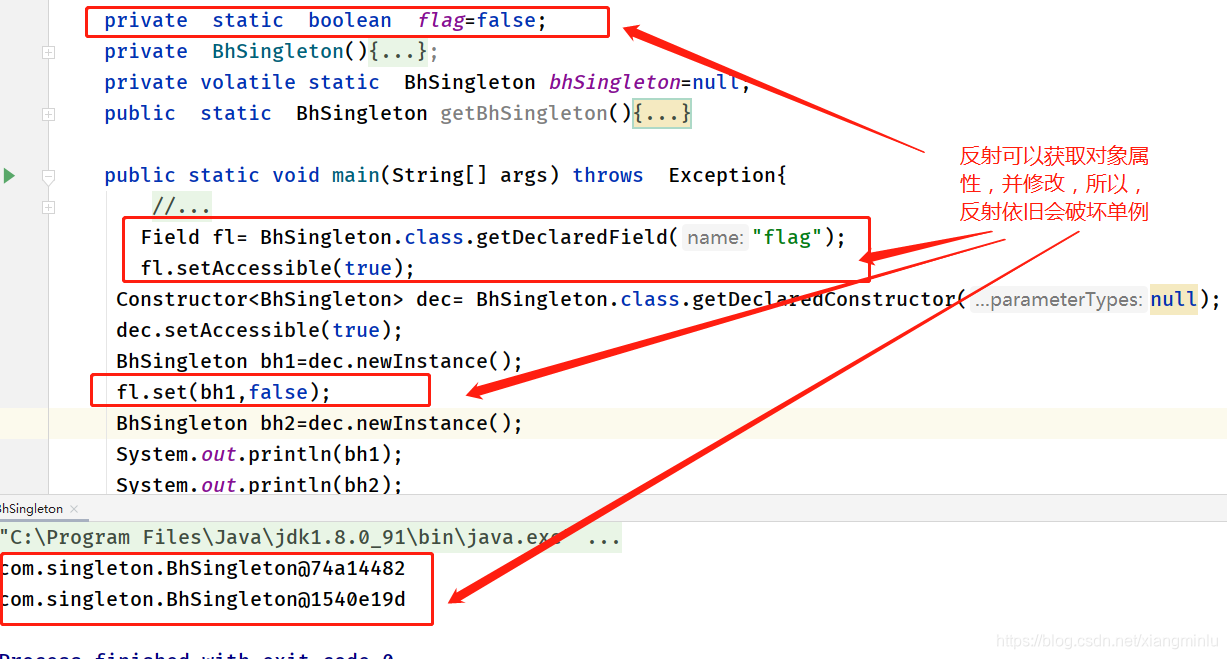Viewport: 1227px width, 659px height.
Task: Click getBhSingleton method name
Action: 523,114
